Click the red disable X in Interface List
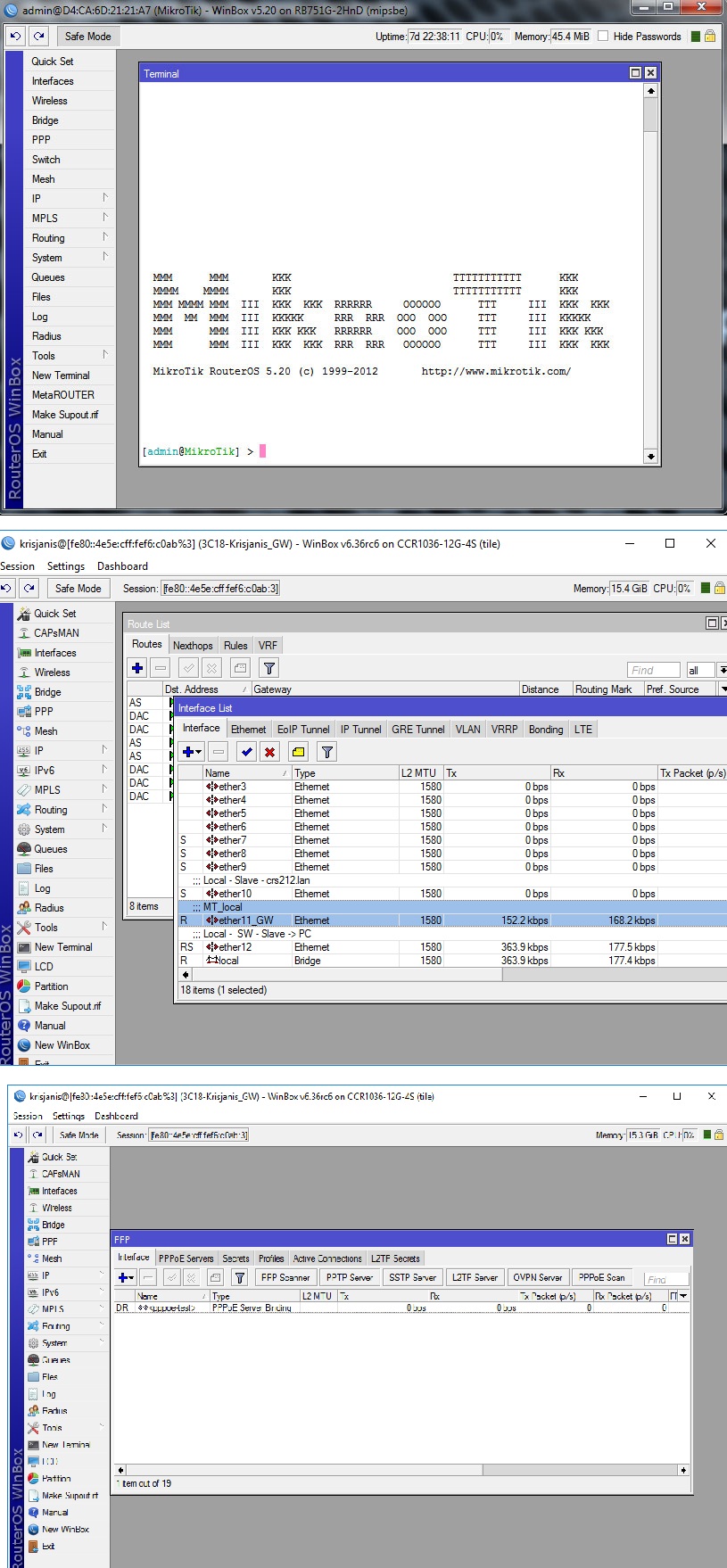727x1568 pixels. click(270, 752)
